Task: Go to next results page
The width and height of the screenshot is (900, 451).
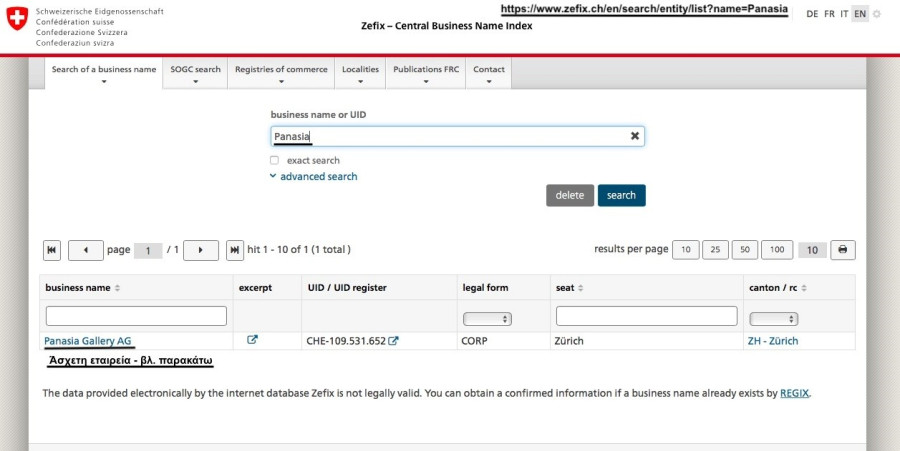Action: (201, 250)
